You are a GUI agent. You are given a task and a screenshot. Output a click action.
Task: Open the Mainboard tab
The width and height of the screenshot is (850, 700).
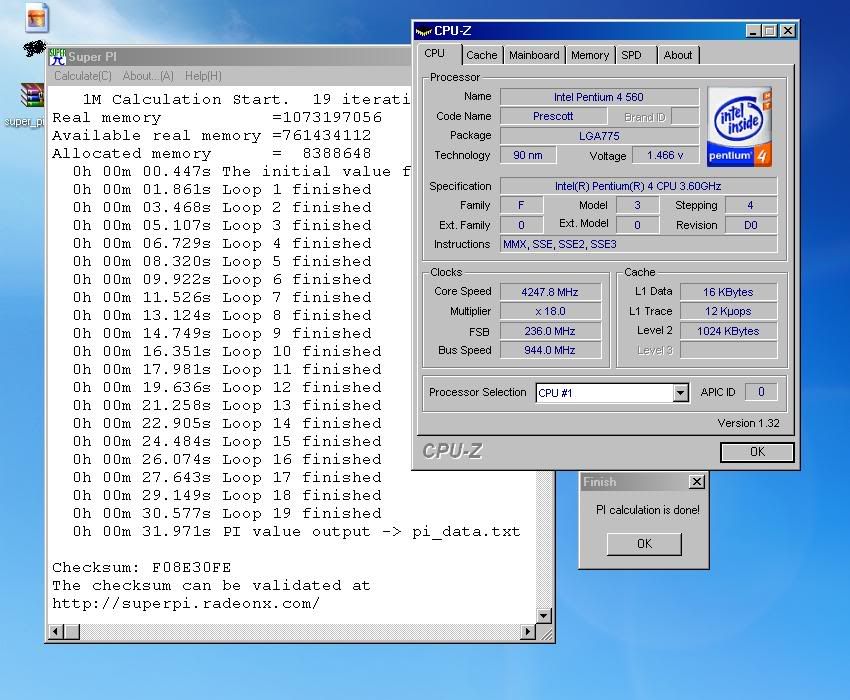pyautogui.click(x=534, y=55)
